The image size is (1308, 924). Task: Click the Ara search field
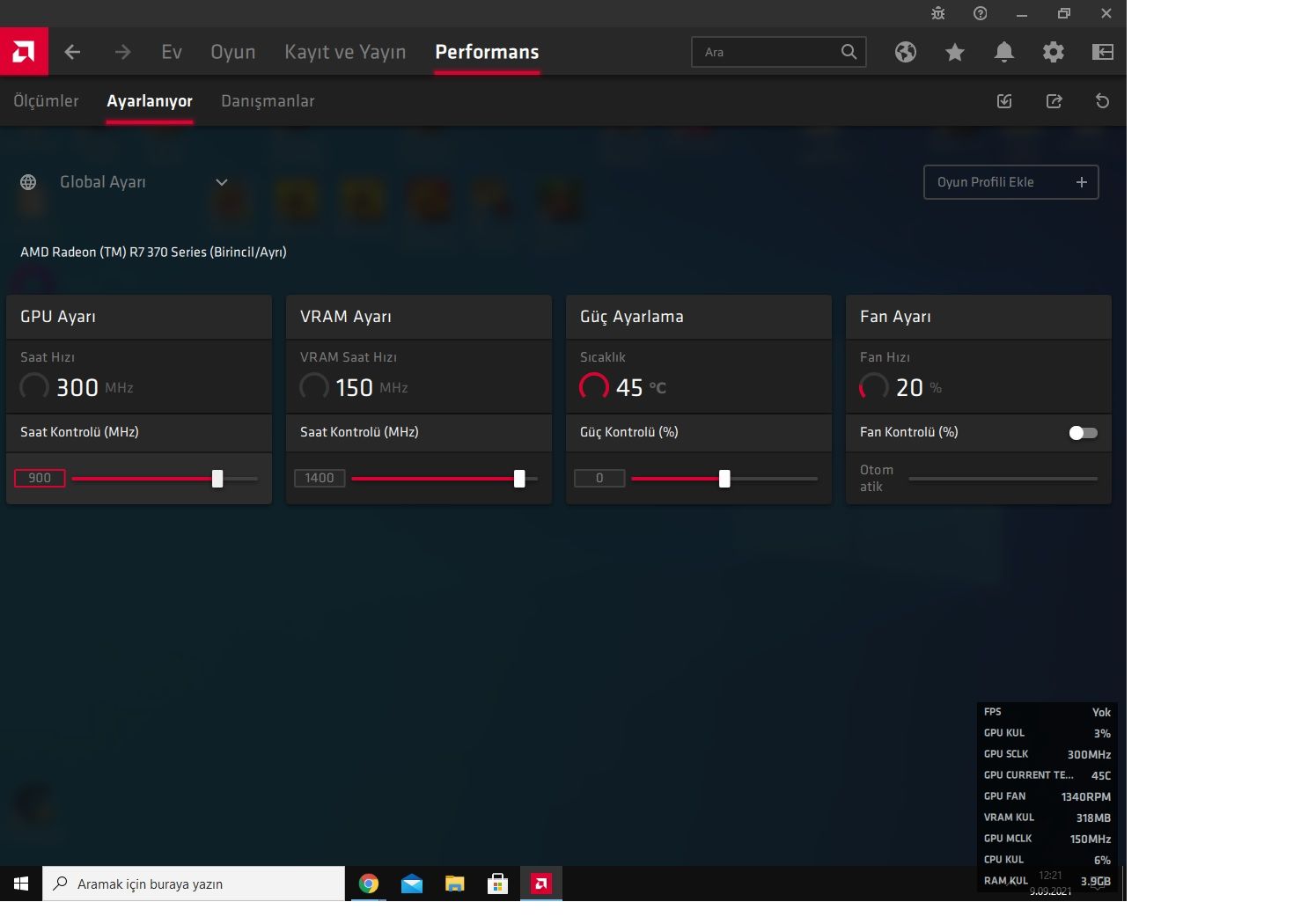(x=779, y=52)
